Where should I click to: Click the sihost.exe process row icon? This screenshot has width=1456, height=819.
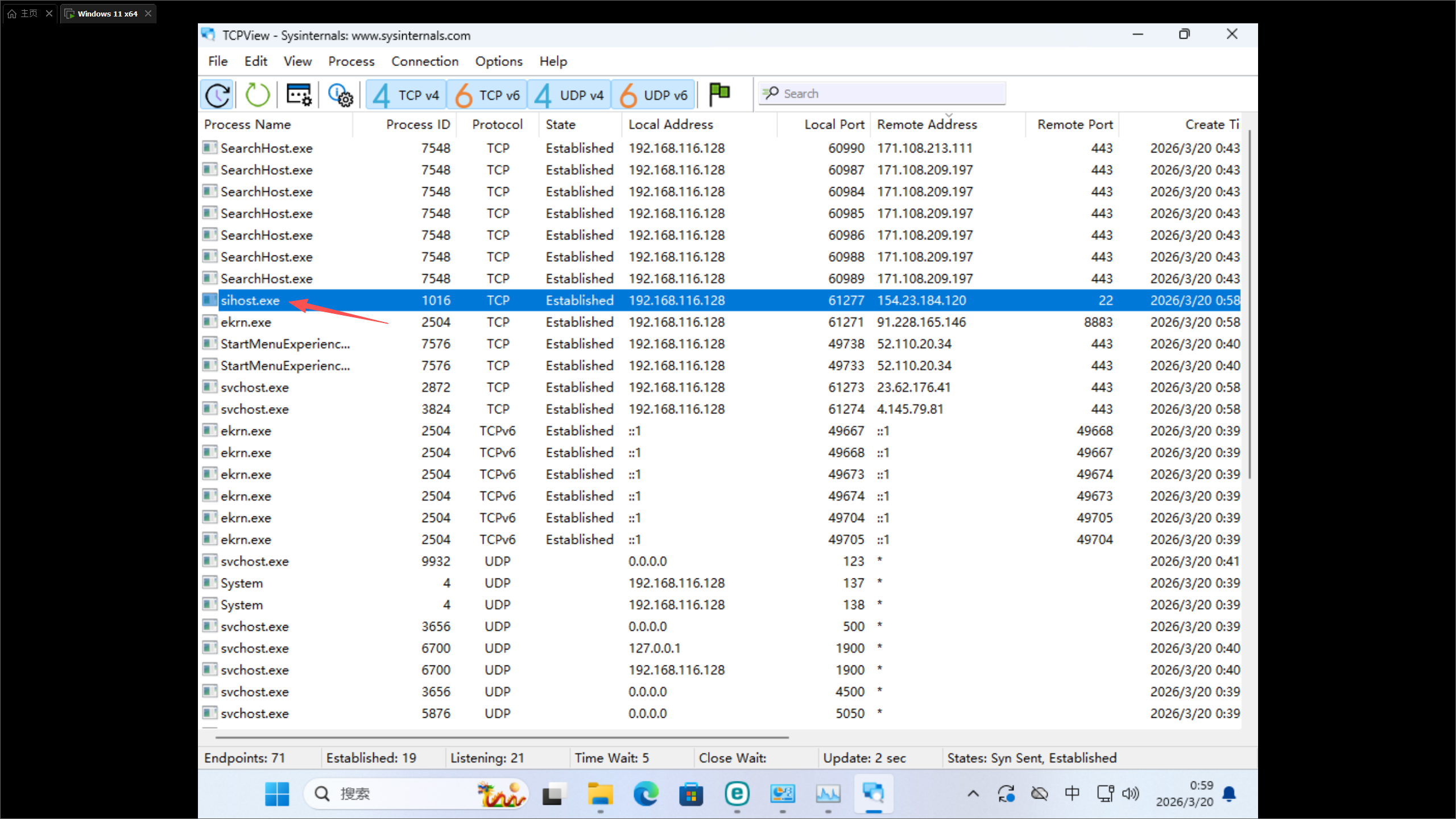[x=210, y=300]
